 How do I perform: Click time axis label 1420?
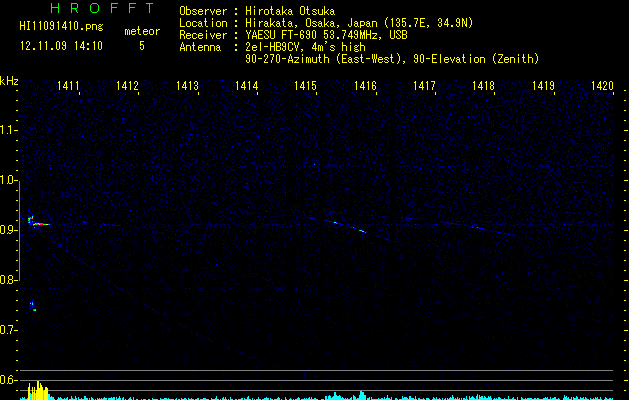coord(603,86)
